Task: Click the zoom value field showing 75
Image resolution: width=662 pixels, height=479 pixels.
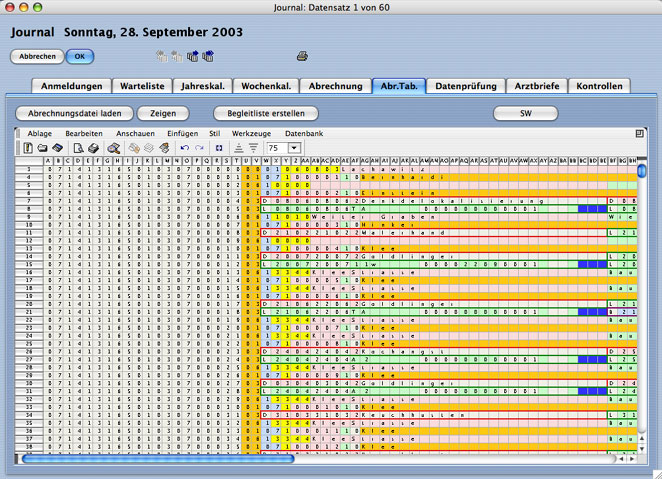Action: point(277,148)
